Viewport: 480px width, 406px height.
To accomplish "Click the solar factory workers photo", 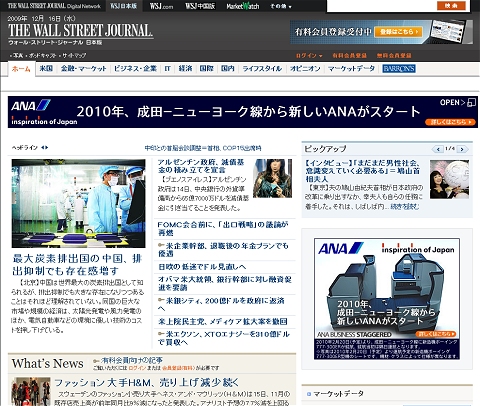I will [79, 203].
